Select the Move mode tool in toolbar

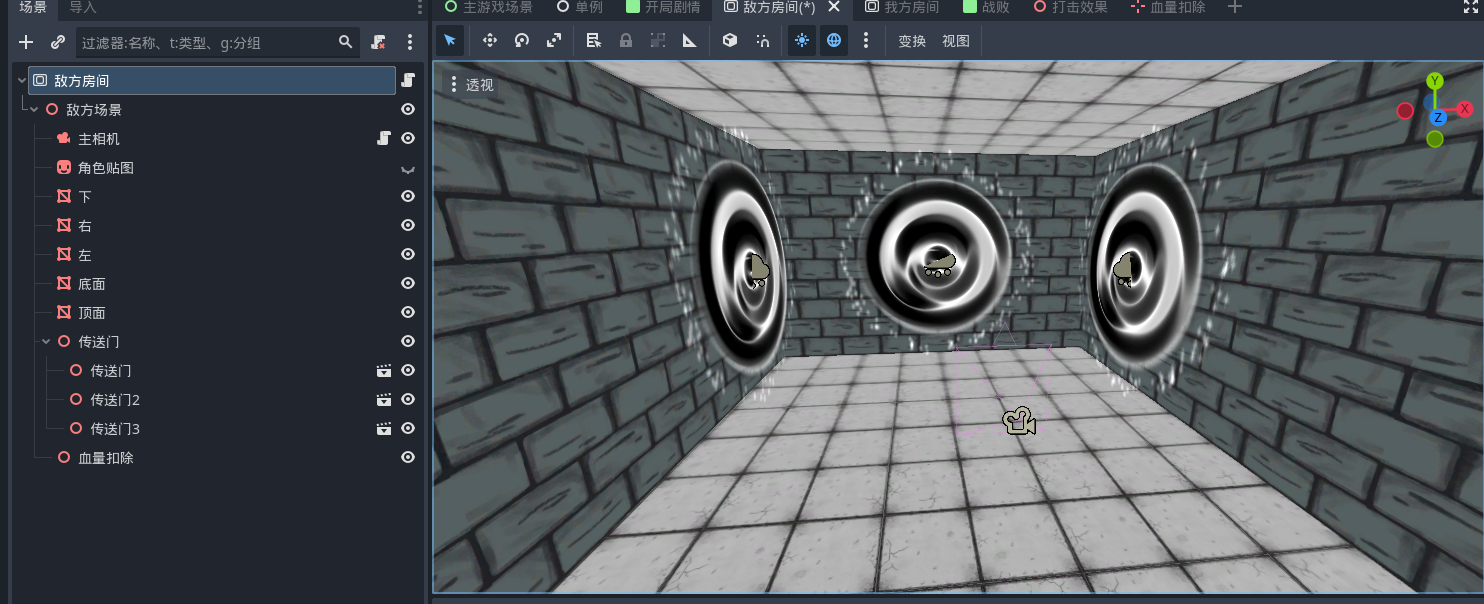pos(490,41)
